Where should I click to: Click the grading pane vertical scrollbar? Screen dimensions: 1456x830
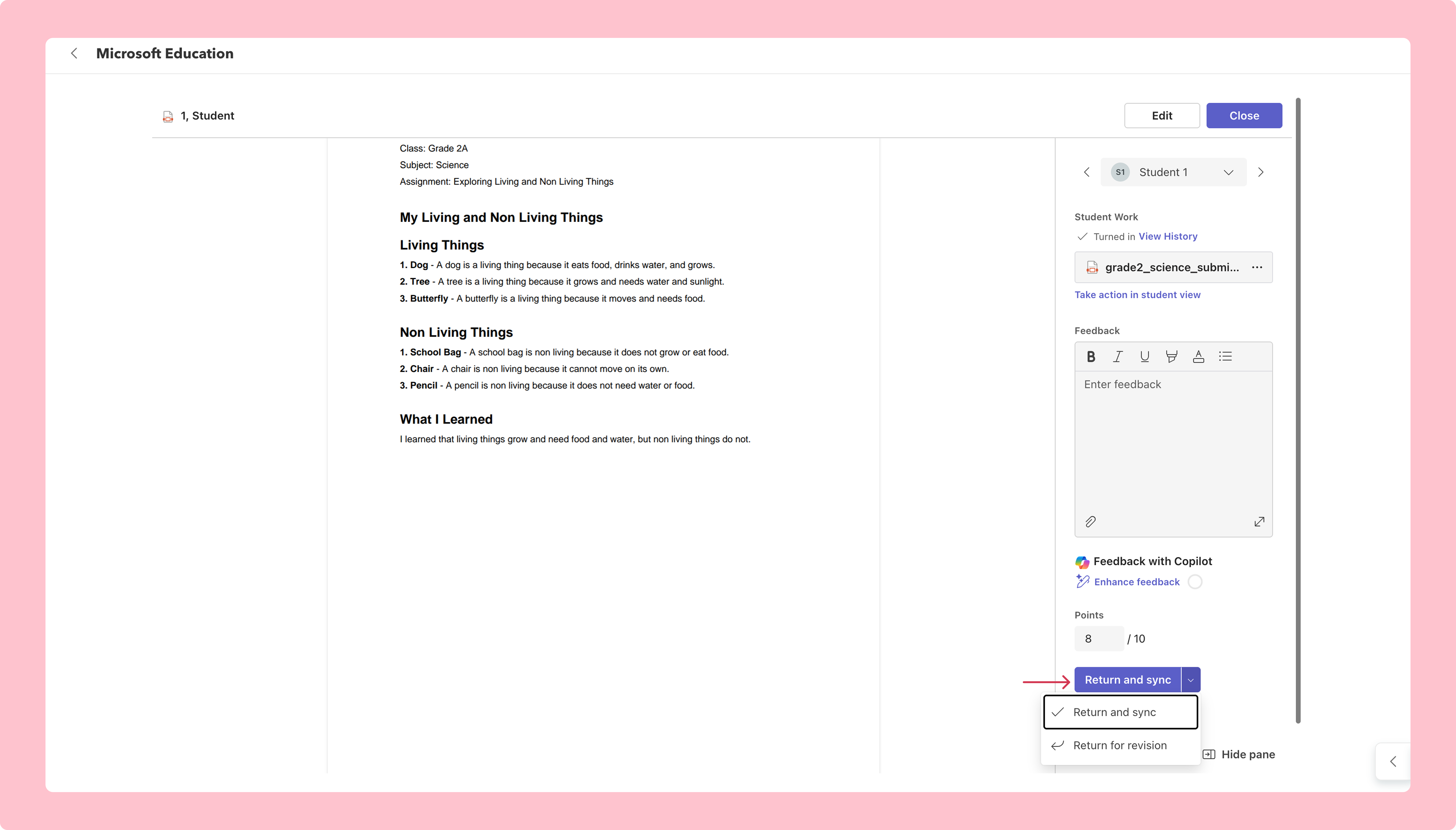pos(1298,410)
